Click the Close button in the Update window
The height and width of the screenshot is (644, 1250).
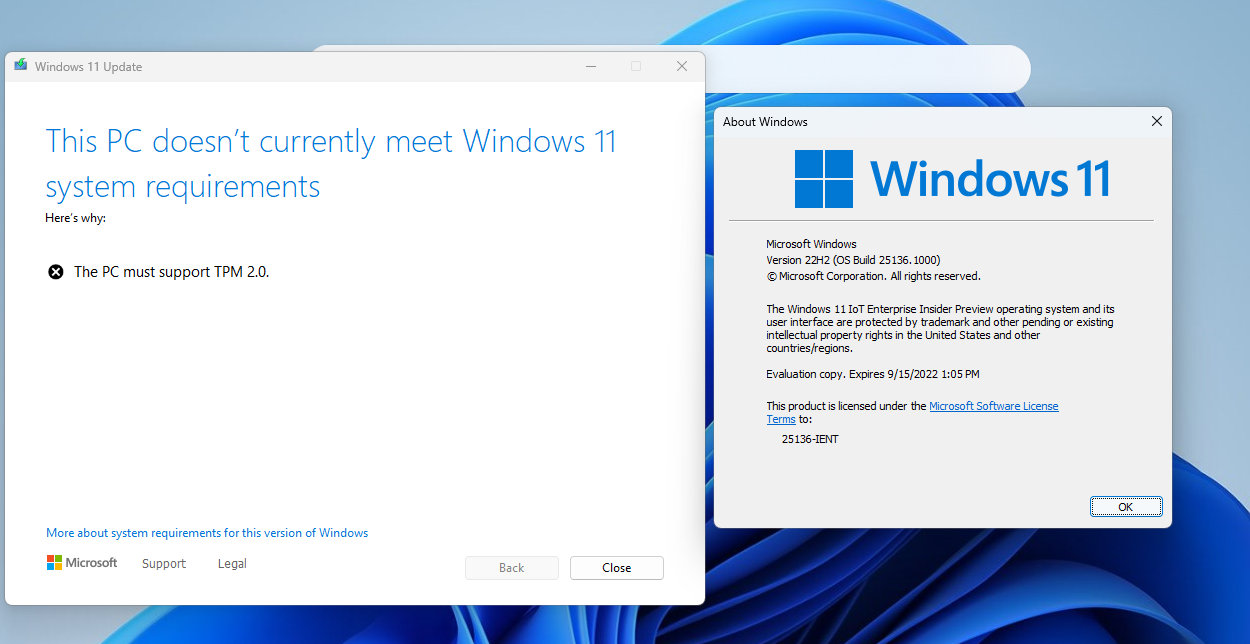pos(617,568)
